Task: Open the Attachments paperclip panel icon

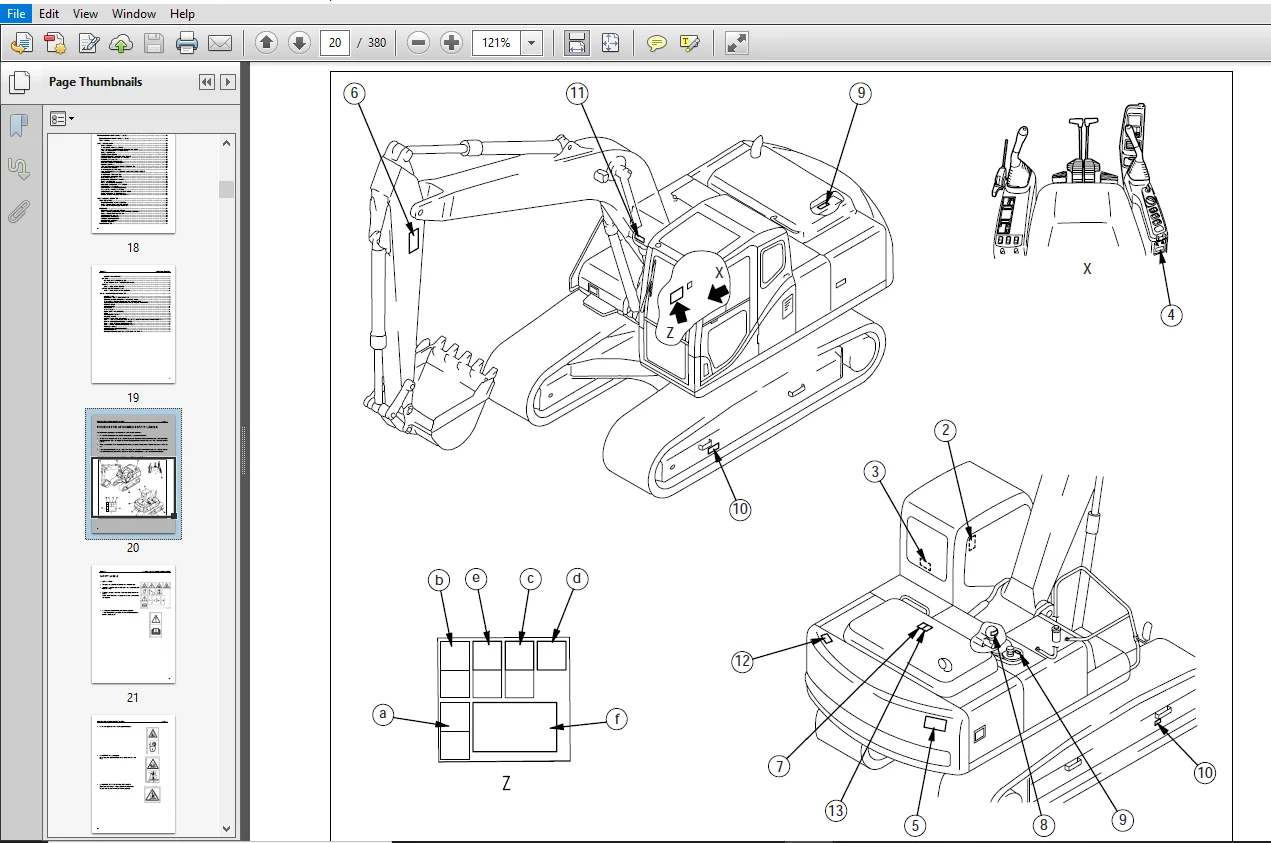Action: (18, 211)
